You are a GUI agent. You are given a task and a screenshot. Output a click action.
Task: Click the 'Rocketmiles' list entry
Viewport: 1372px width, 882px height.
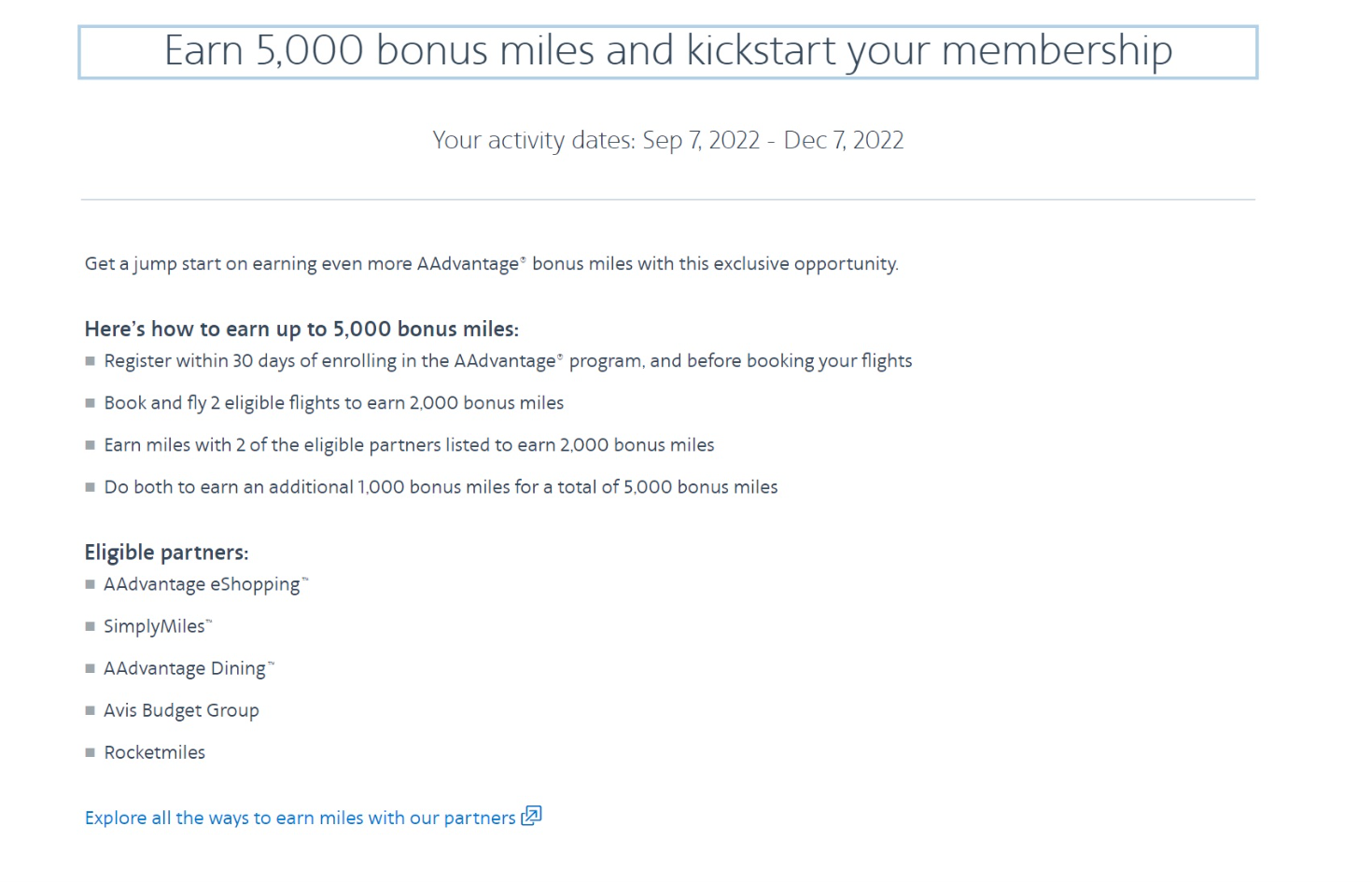pyautogui.click(x=154, y=752)
